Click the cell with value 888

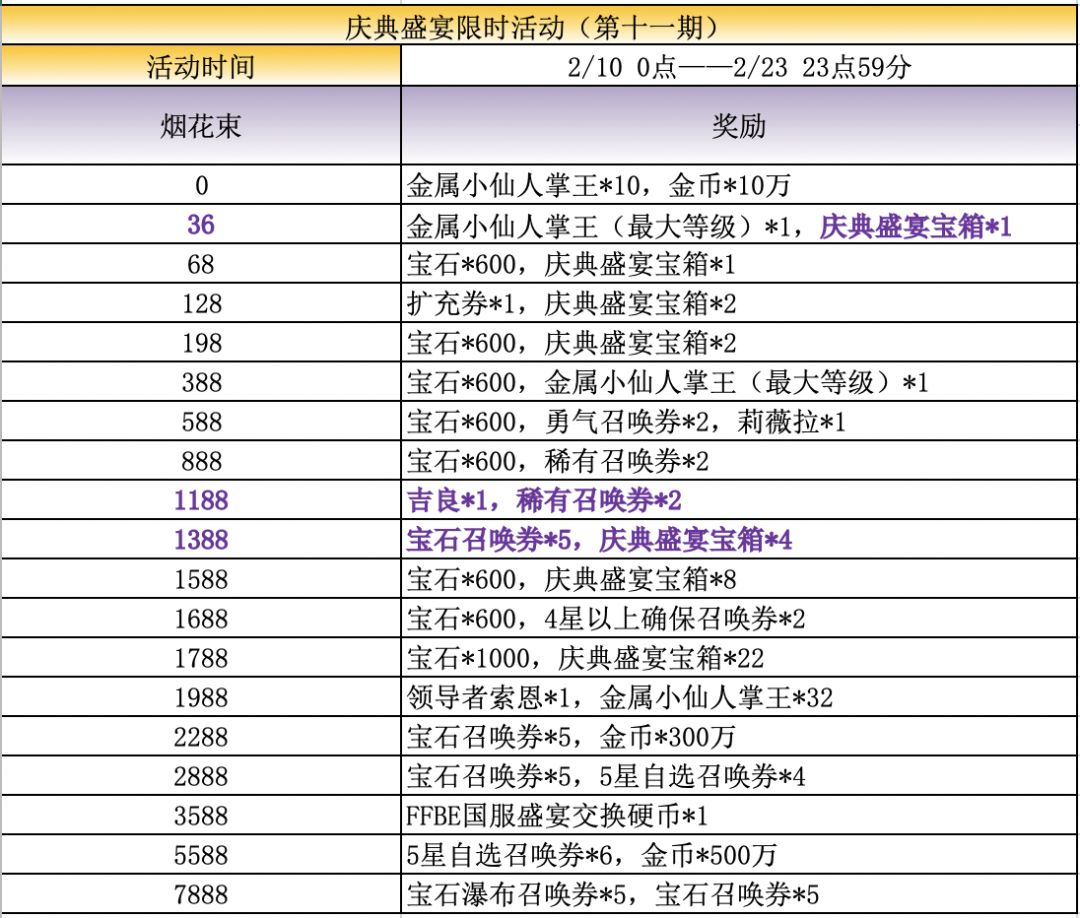(x=200, y=461)
